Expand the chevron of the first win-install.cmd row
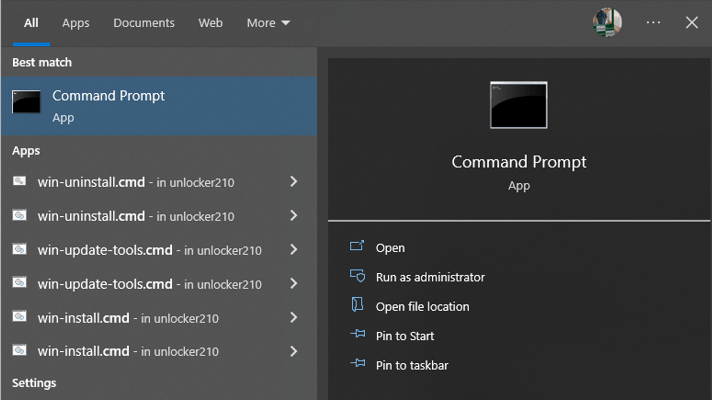This screenshot has width=712, height=400. pyautogui.click(x=294, y=317)
